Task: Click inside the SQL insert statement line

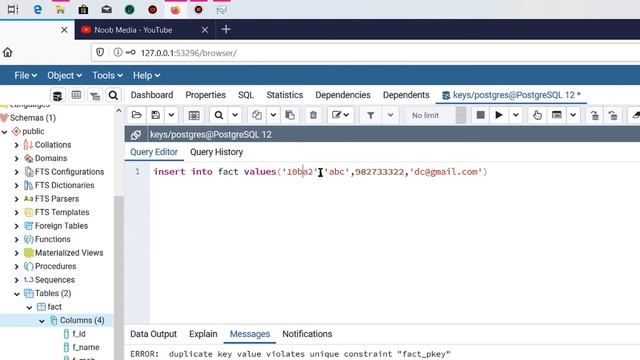Action: (x=320, y=172)
